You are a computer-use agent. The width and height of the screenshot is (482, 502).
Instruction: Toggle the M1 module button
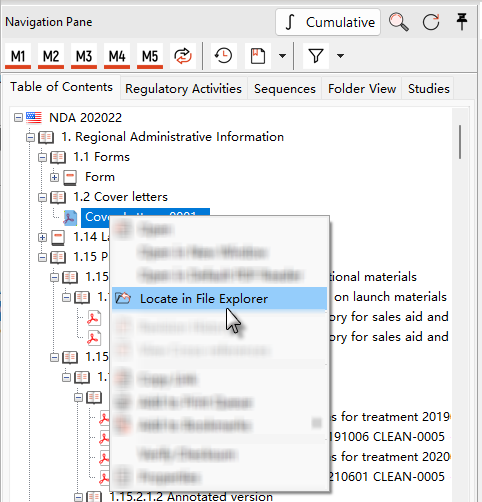(x=18, y=56)
